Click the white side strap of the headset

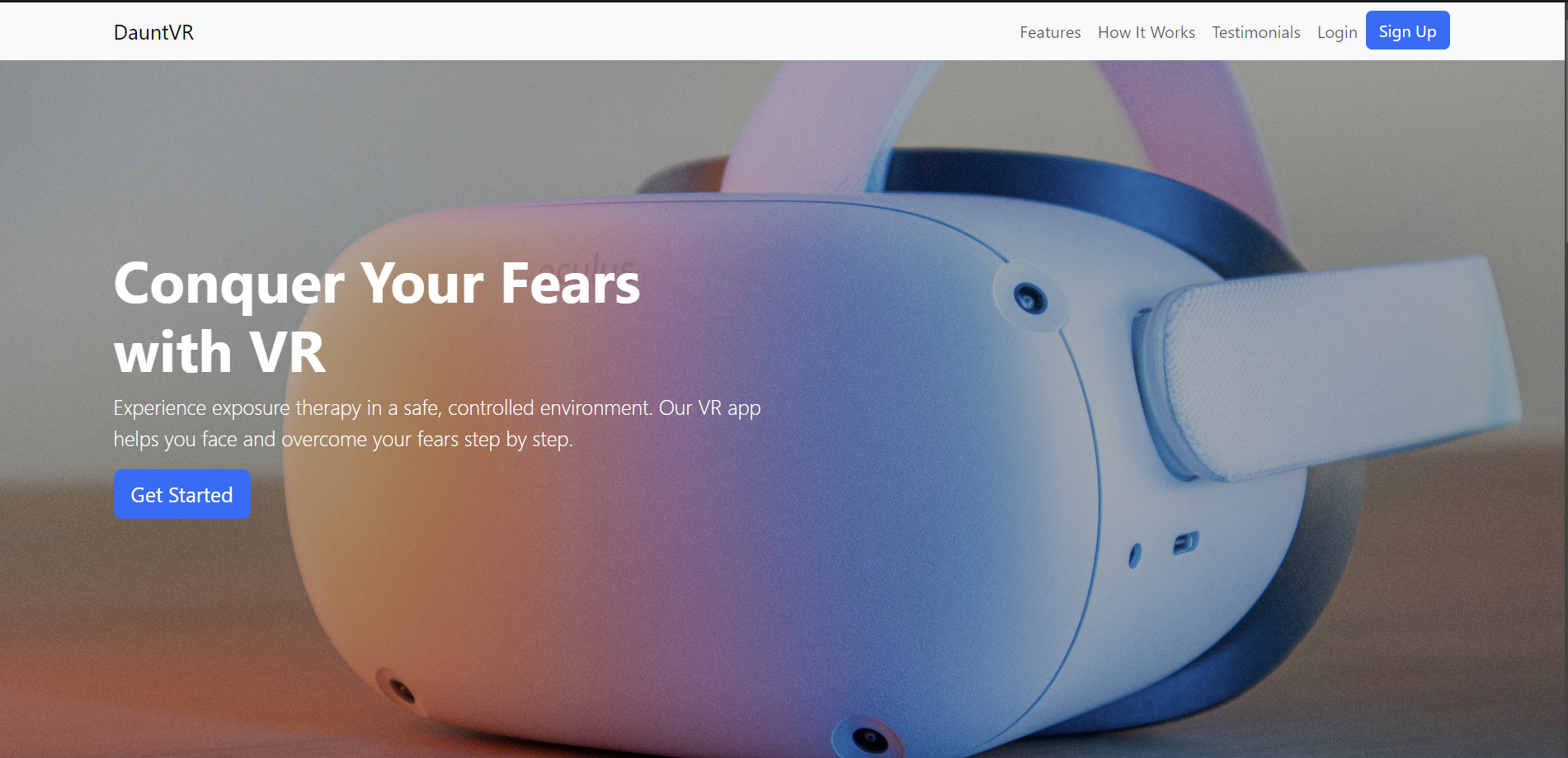point(1336,367)
